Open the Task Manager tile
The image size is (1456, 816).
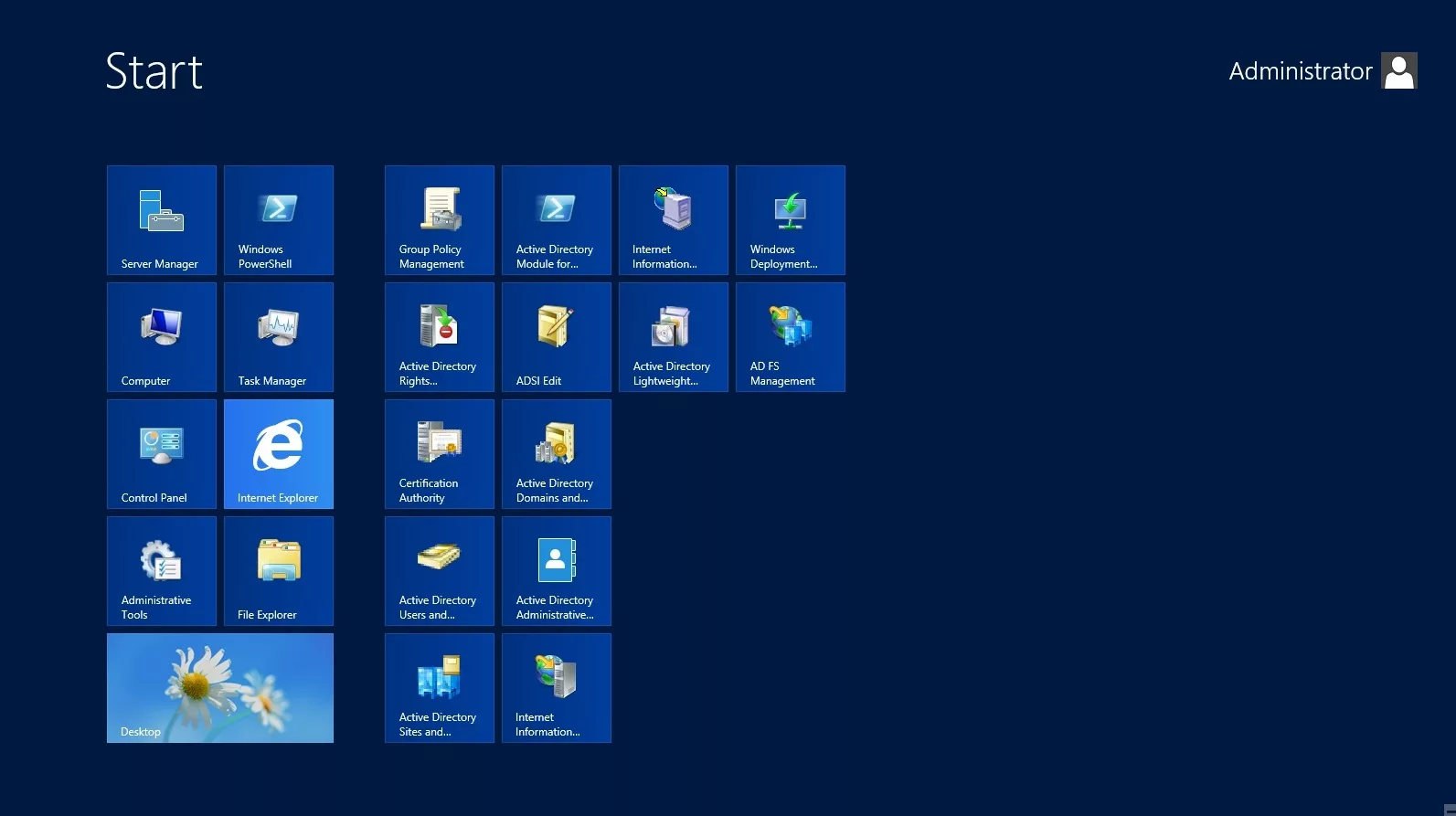[x=279, y=337]
